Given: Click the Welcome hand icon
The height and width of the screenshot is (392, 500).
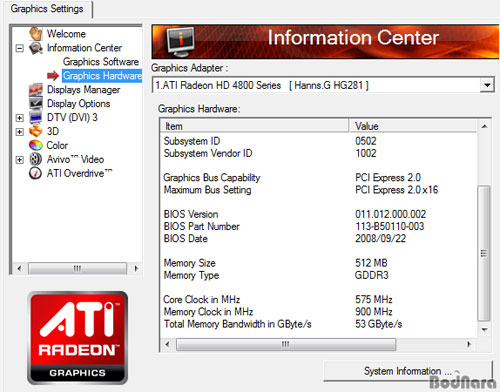Looking at the screenshot, I should pyautogui.click(x=36, y=34).
